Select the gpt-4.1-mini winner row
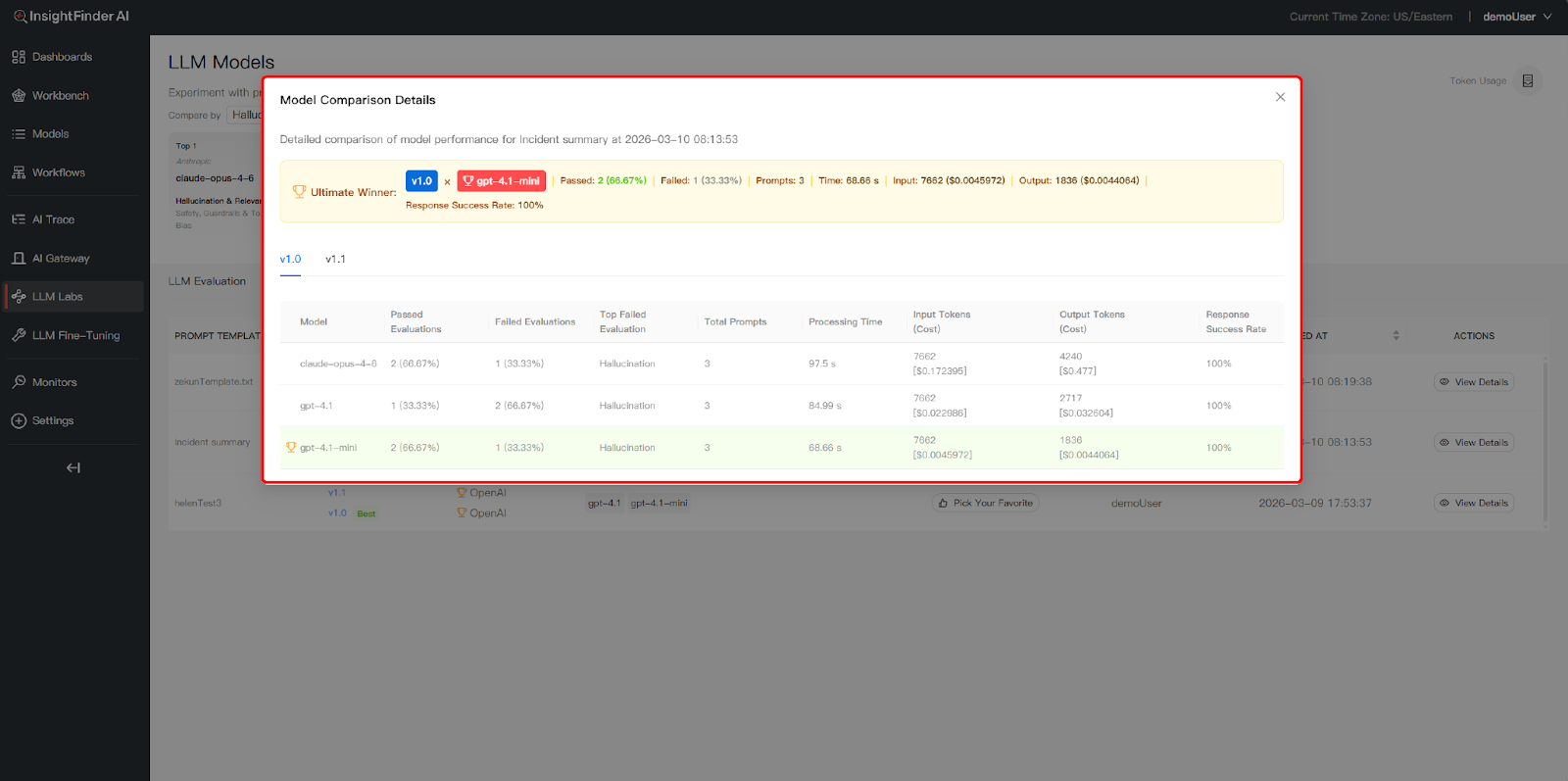The image size is (1568, 781). click(x=780, y=448)
